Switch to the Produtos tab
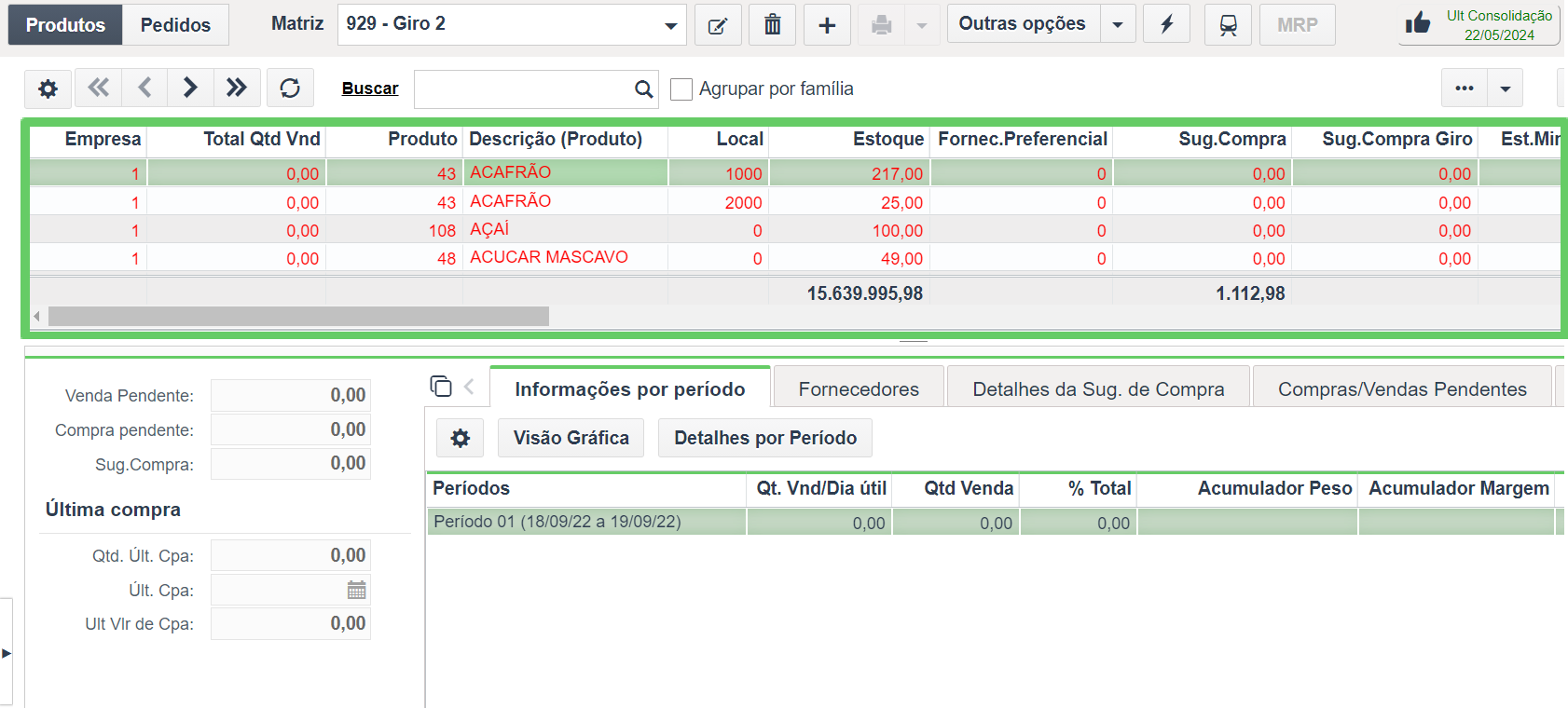 tap(65, 25)
